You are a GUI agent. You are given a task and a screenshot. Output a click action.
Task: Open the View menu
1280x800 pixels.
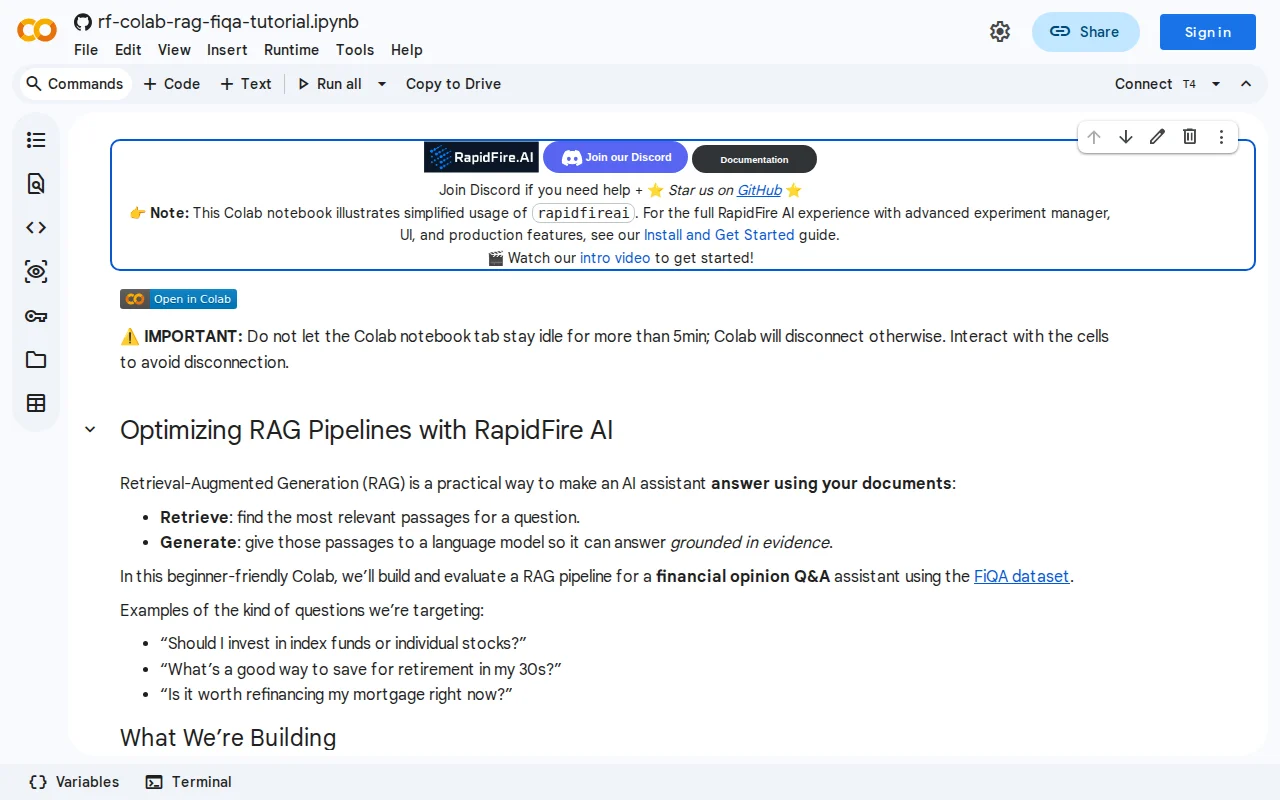(x=174, y=50)
